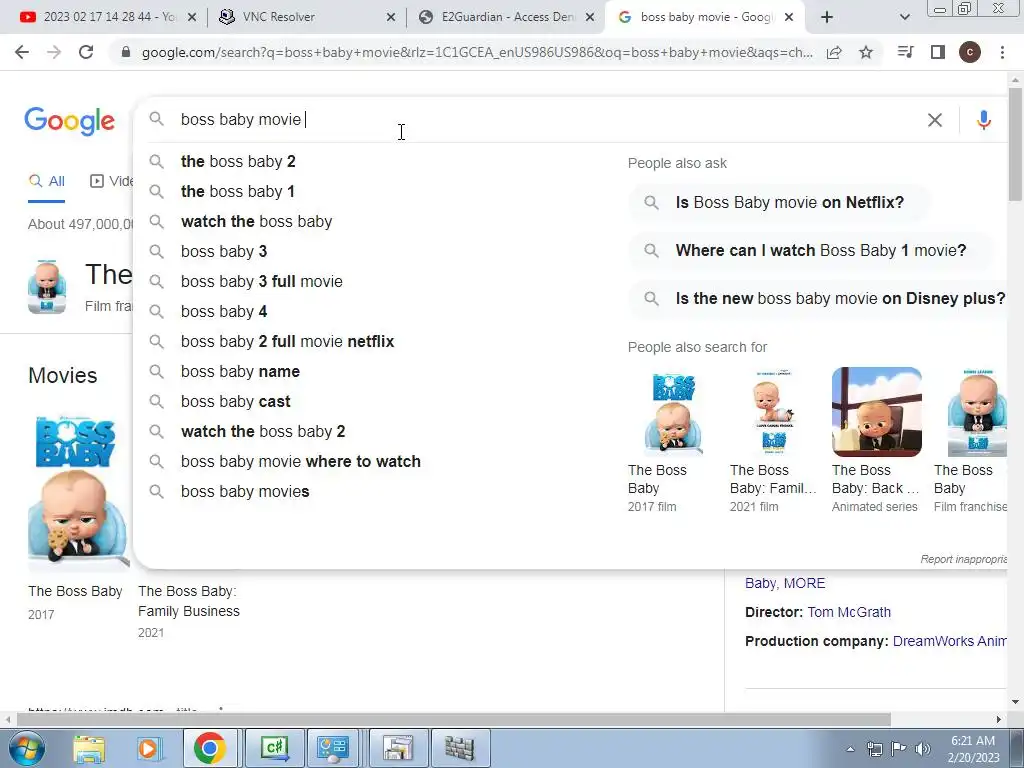This screenshot has width=1024, height=768.
Task: Open DreamWorks Animation production company link
Action: click(x=950, y=641)
